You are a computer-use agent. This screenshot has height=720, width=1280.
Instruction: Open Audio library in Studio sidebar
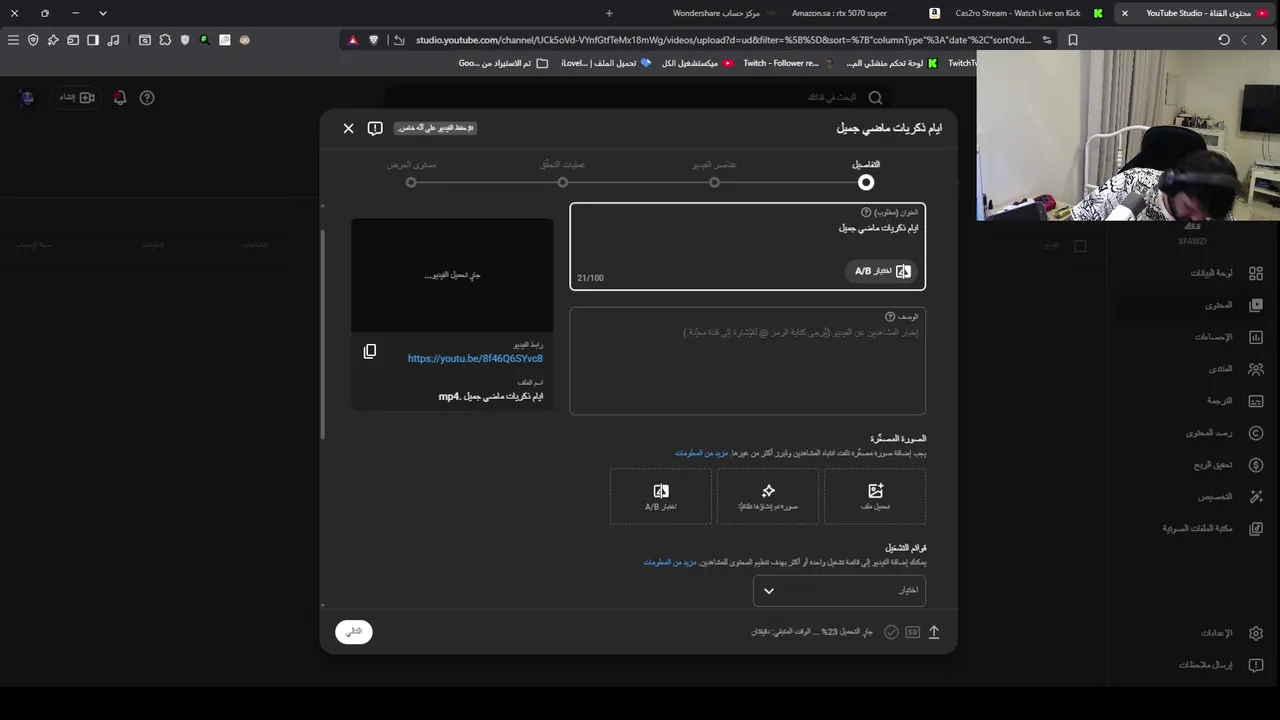tap(1213, 529)
